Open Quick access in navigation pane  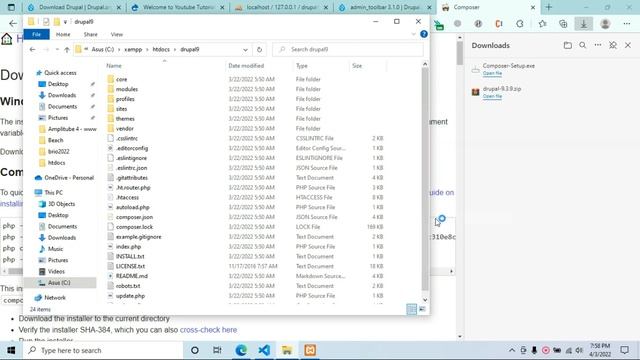60,73
